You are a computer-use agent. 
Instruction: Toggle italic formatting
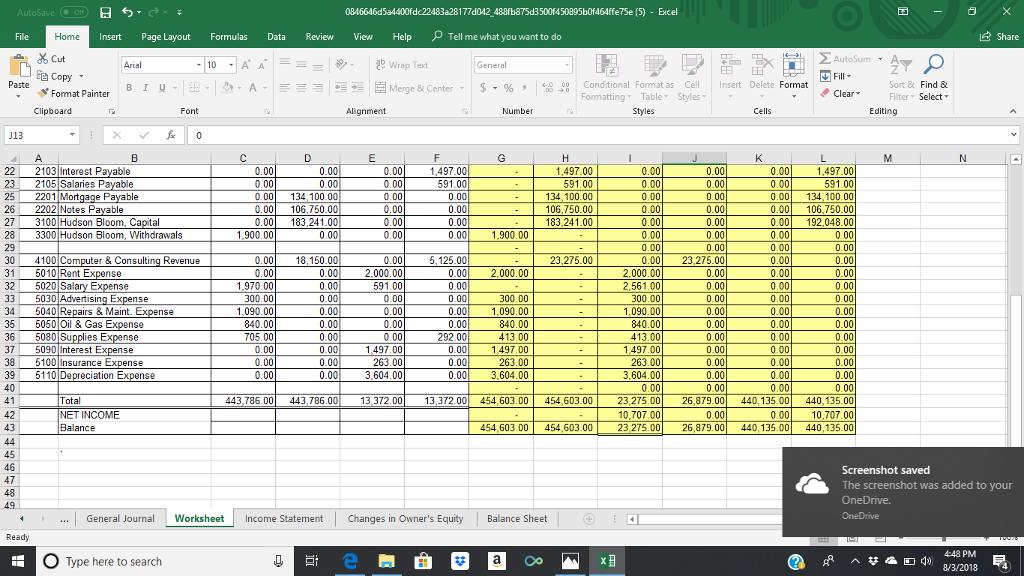pos(143,87)
